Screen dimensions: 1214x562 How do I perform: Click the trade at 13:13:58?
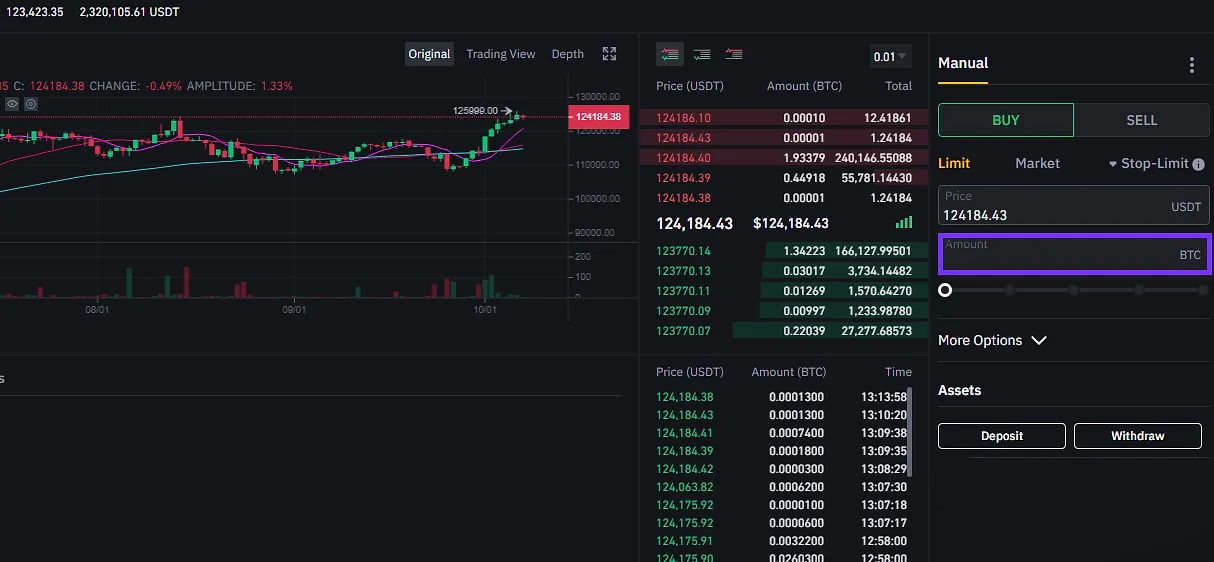tap(782, 397)
